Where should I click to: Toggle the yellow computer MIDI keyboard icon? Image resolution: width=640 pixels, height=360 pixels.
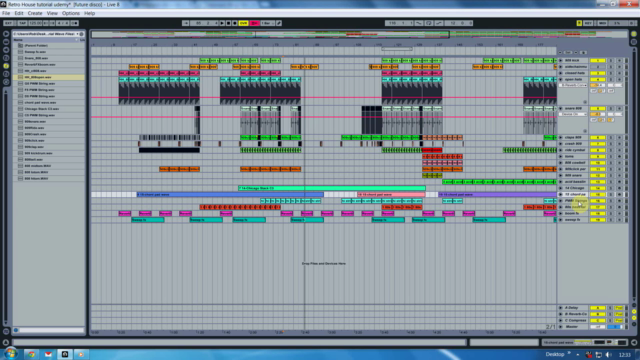[x=579, y=23]
